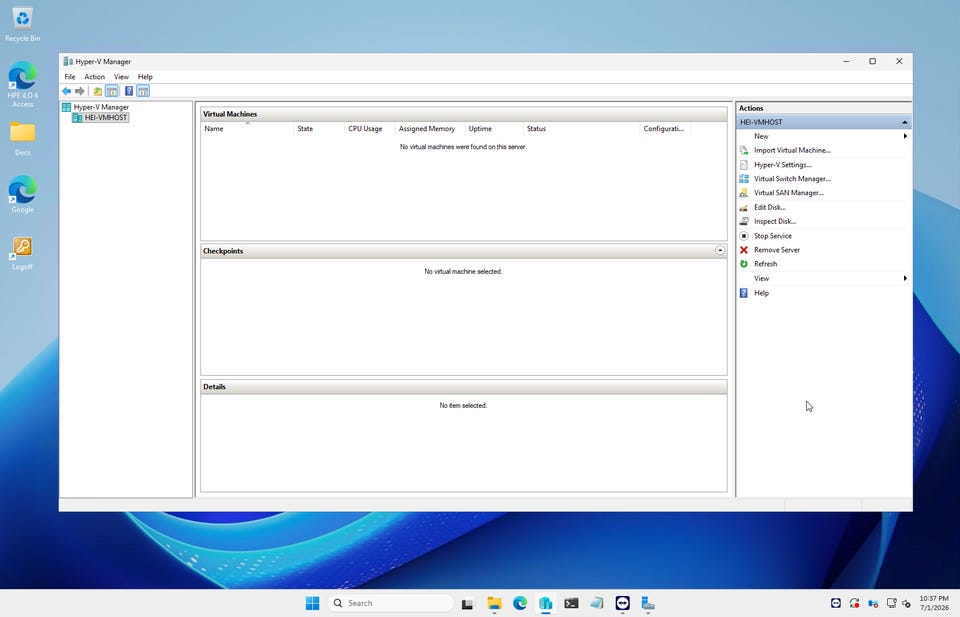Click the Virtual Switch Manager icon

(x=744, y=179)
